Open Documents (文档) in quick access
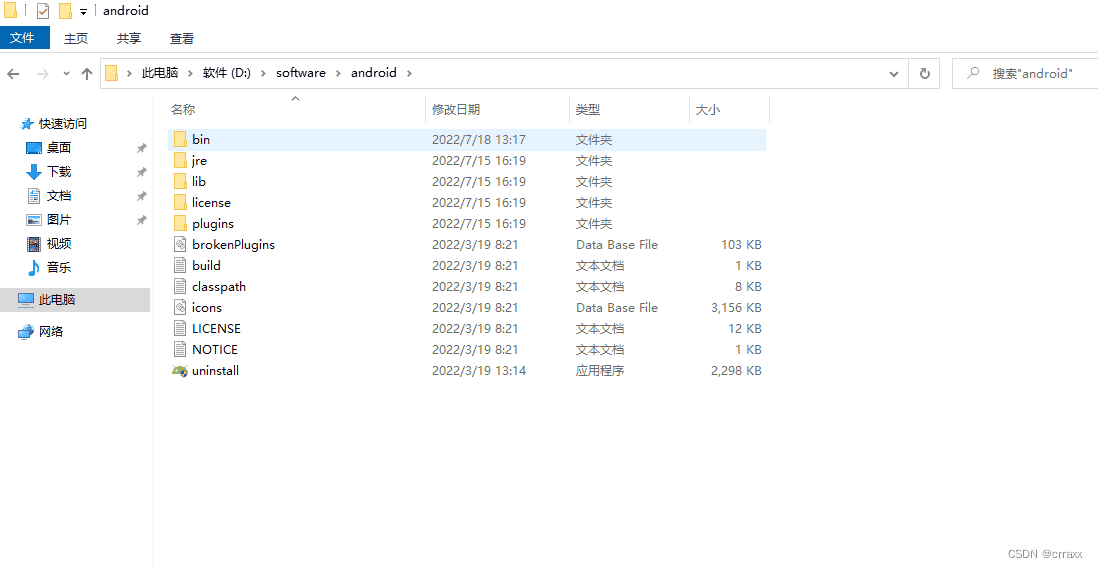 59,195
